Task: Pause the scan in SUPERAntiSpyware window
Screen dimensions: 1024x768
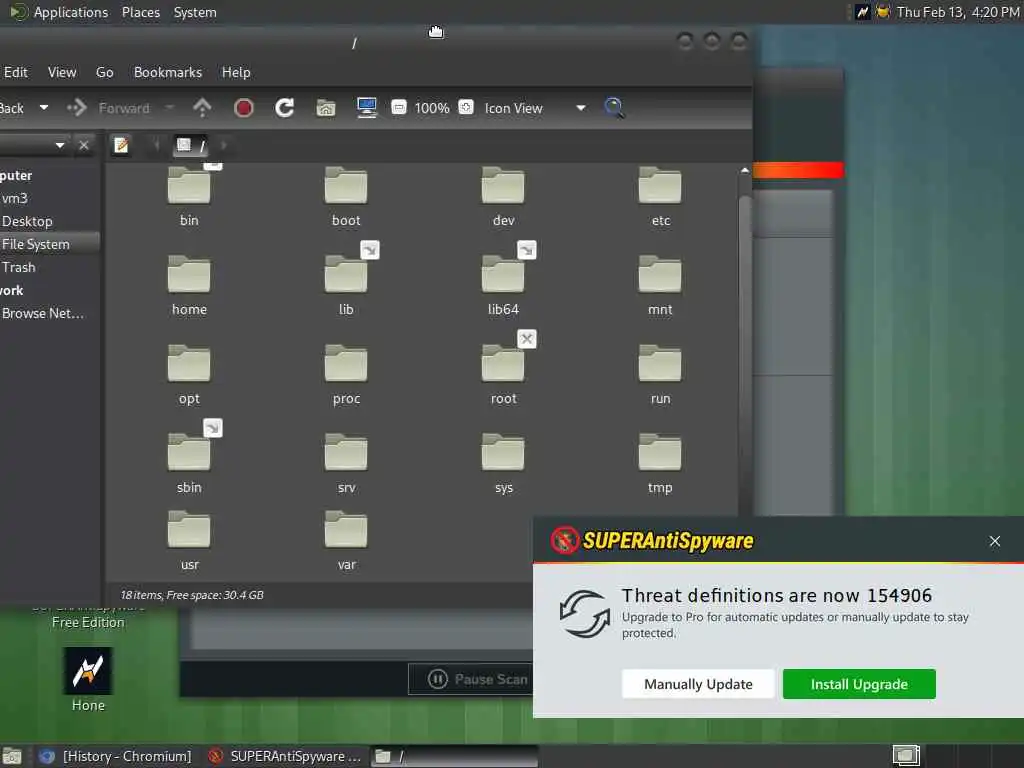Action: coord(472,679)
